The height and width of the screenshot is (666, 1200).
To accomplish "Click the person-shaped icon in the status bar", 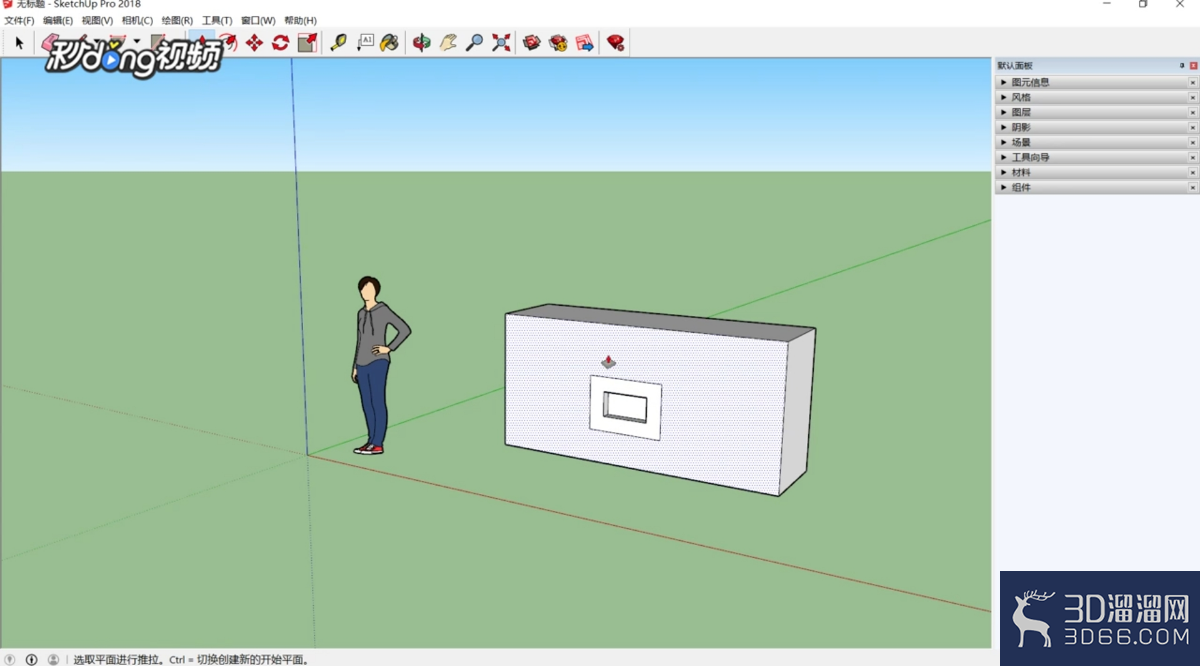I will [x=53, y=659].
